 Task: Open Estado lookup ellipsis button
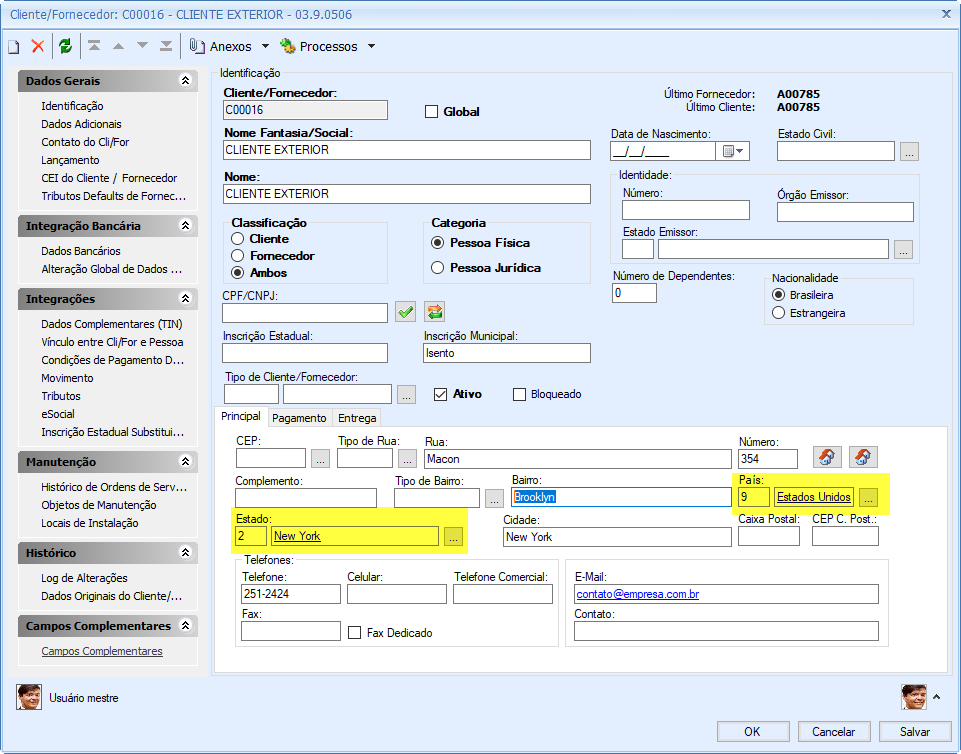pos(453,536)
